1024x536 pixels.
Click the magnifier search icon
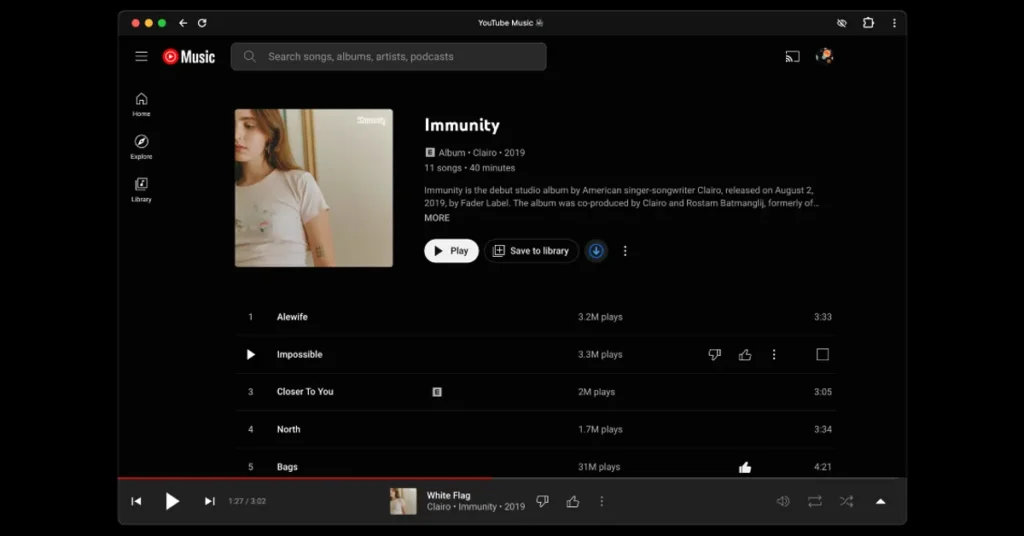point(249,57)
